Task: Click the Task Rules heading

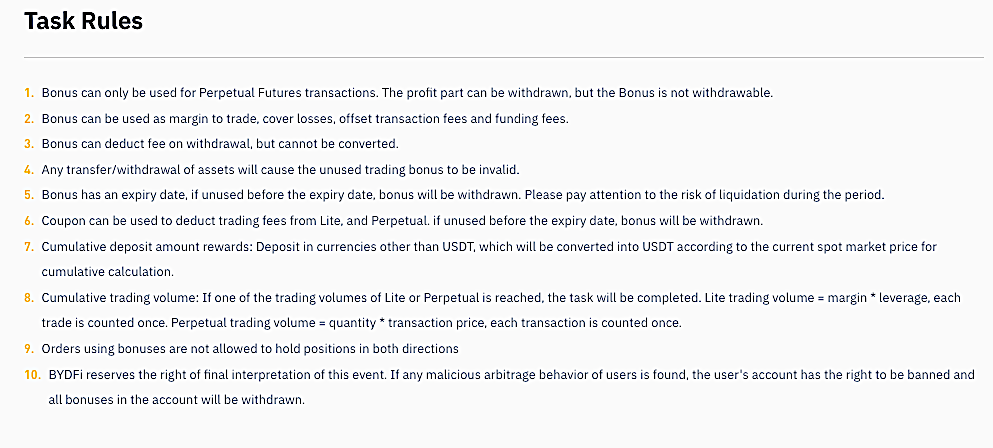Action: click(x=84, y=22)
